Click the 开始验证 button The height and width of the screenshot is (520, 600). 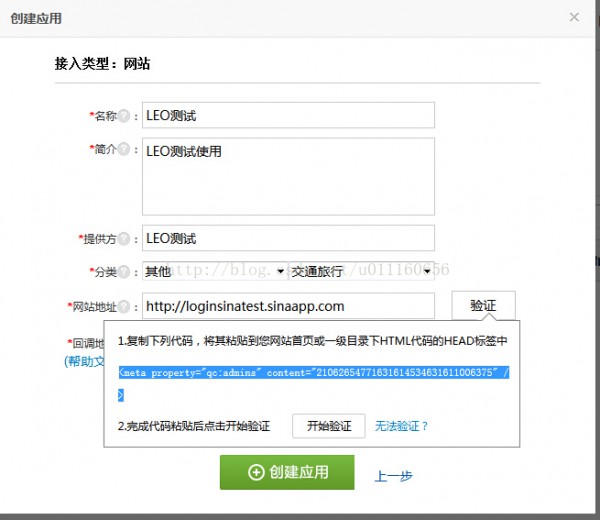coord(329,426)
